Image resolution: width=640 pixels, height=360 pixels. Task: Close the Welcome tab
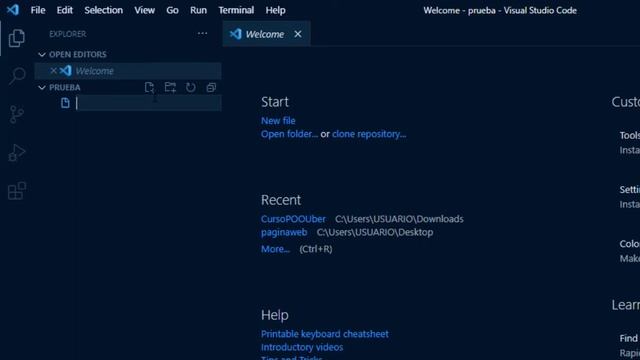(298, 34)
